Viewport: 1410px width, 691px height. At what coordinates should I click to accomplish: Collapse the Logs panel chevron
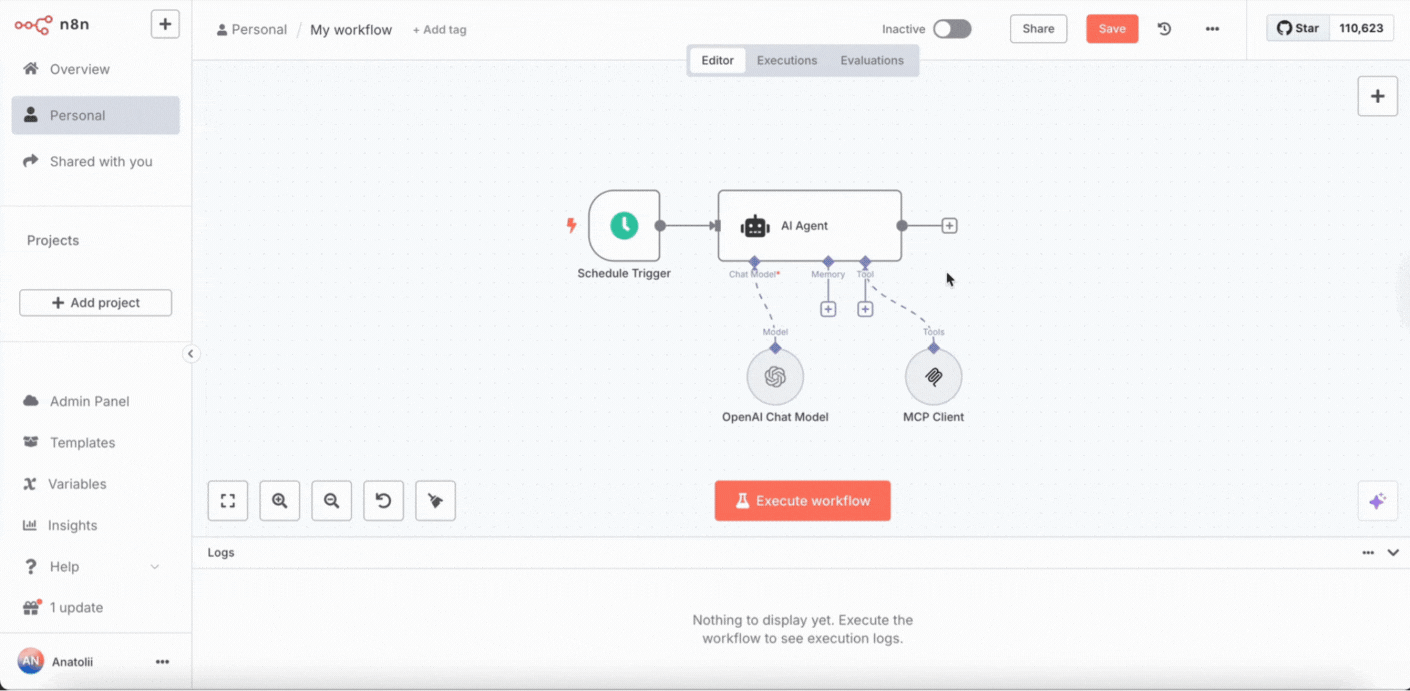1393,552
